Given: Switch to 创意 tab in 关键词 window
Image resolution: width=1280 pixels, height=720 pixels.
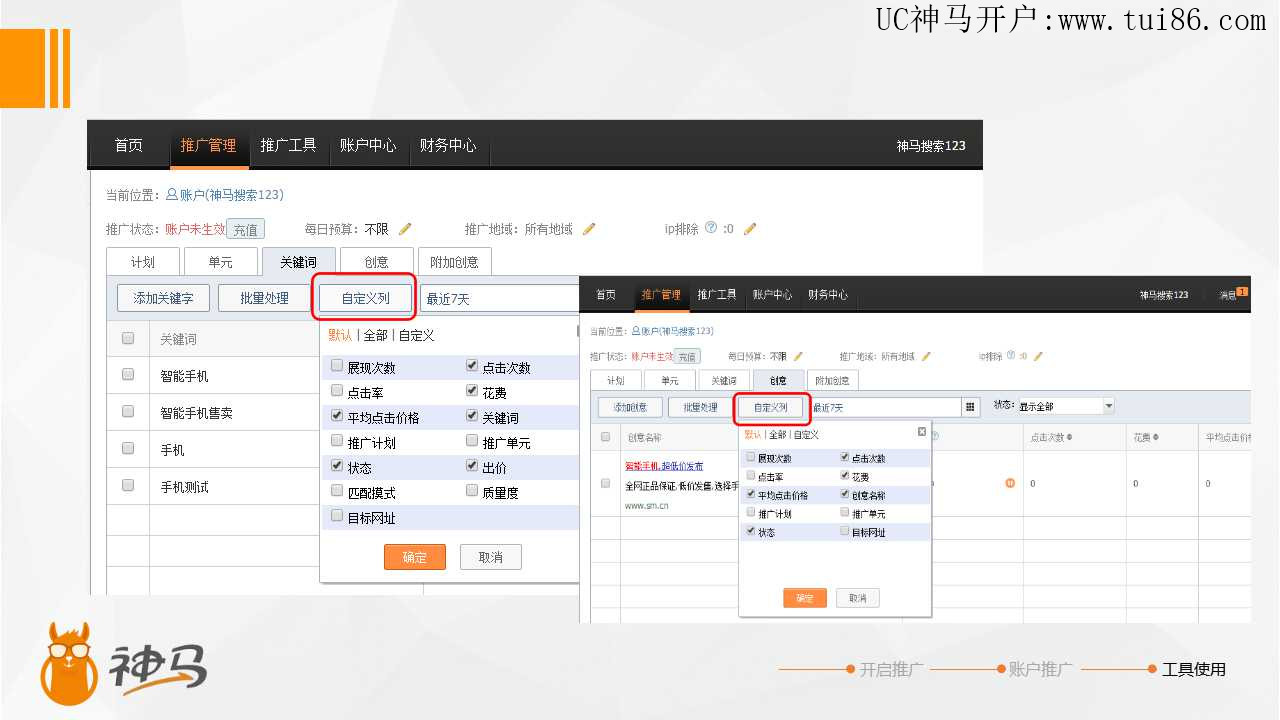Looking at the screenshot, I should coord(377,262).
